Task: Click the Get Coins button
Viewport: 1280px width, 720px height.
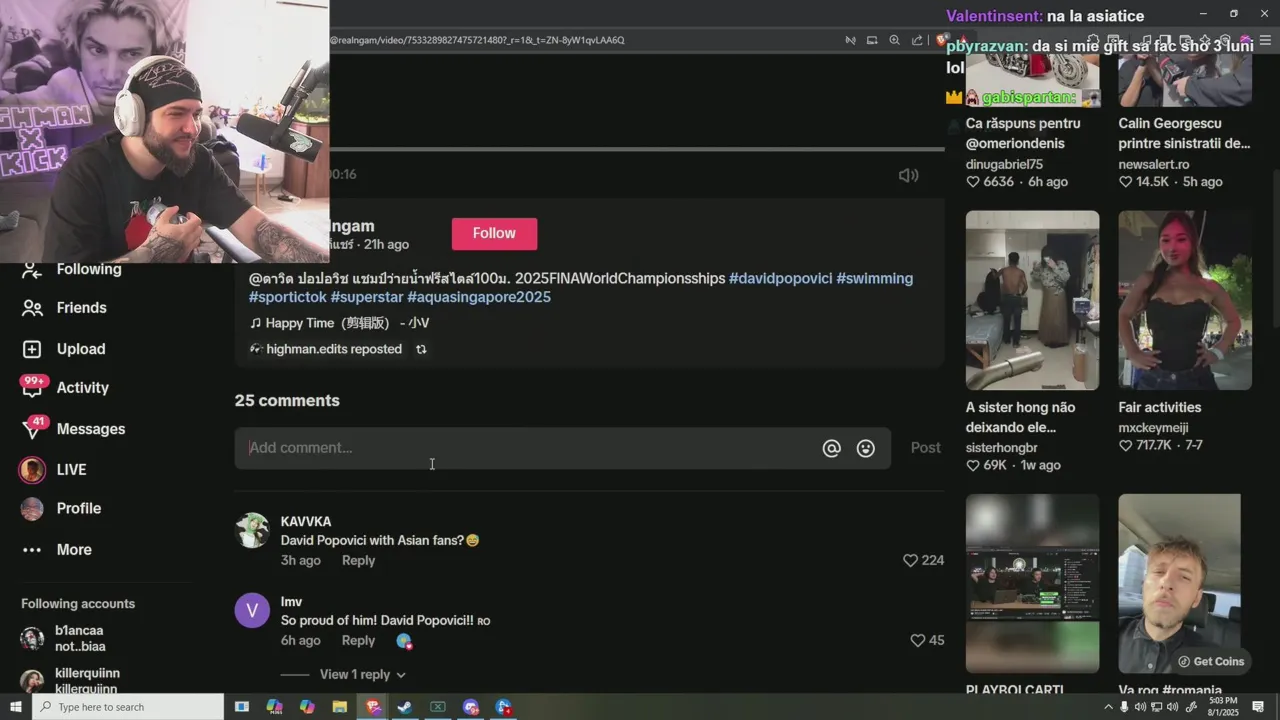Action: pos(1211,661)
